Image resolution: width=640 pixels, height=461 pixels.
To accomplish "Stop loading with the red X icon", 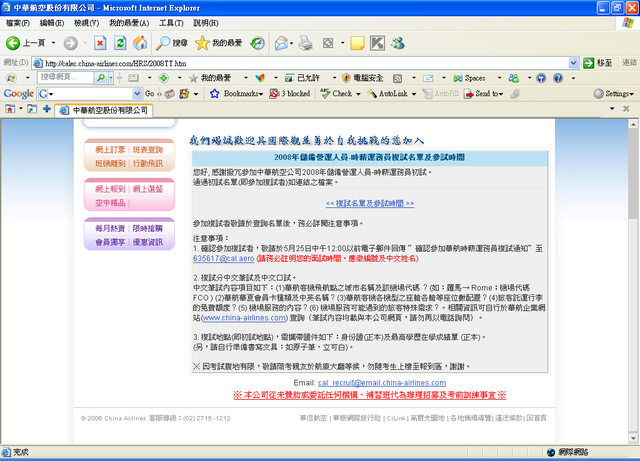I will [x=100, y=43].
